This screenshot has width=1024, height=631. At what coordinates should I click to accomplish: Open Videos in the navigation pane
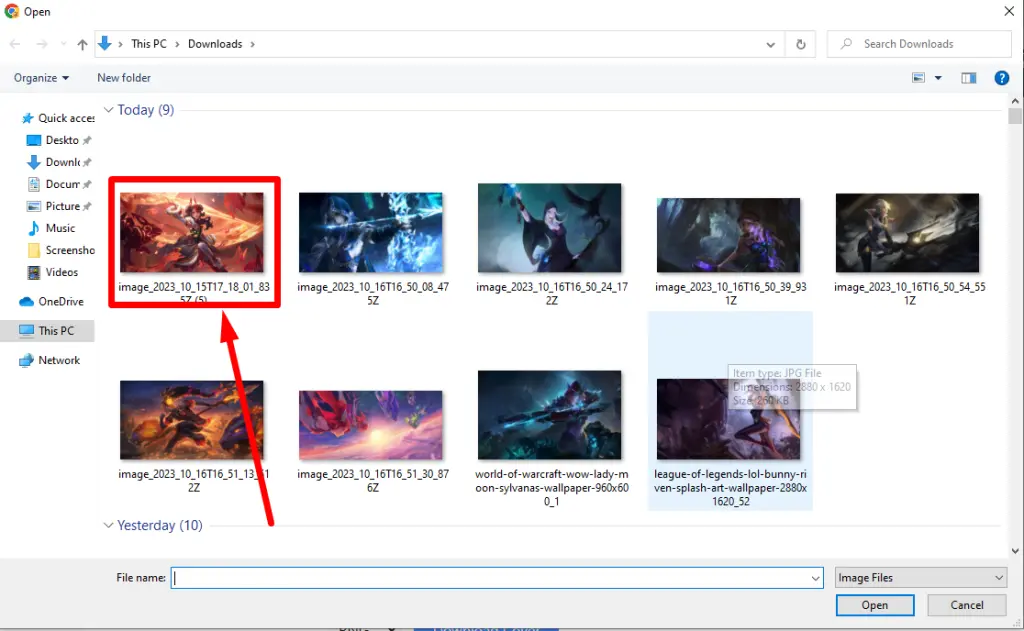click(x=52, y=272)
